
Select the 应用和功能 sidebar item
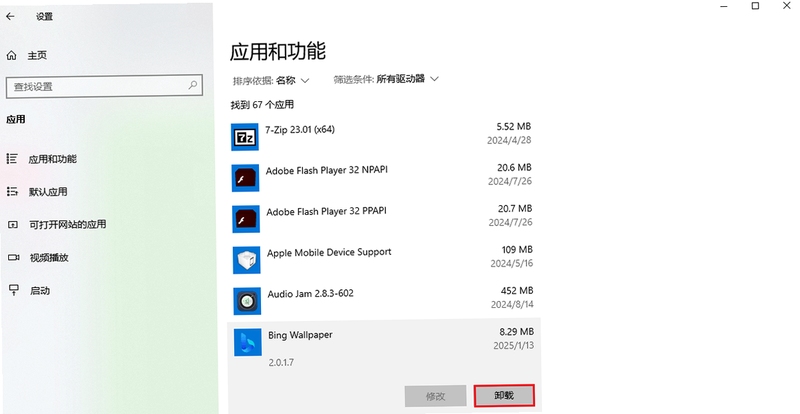click(x=52, y=159)
